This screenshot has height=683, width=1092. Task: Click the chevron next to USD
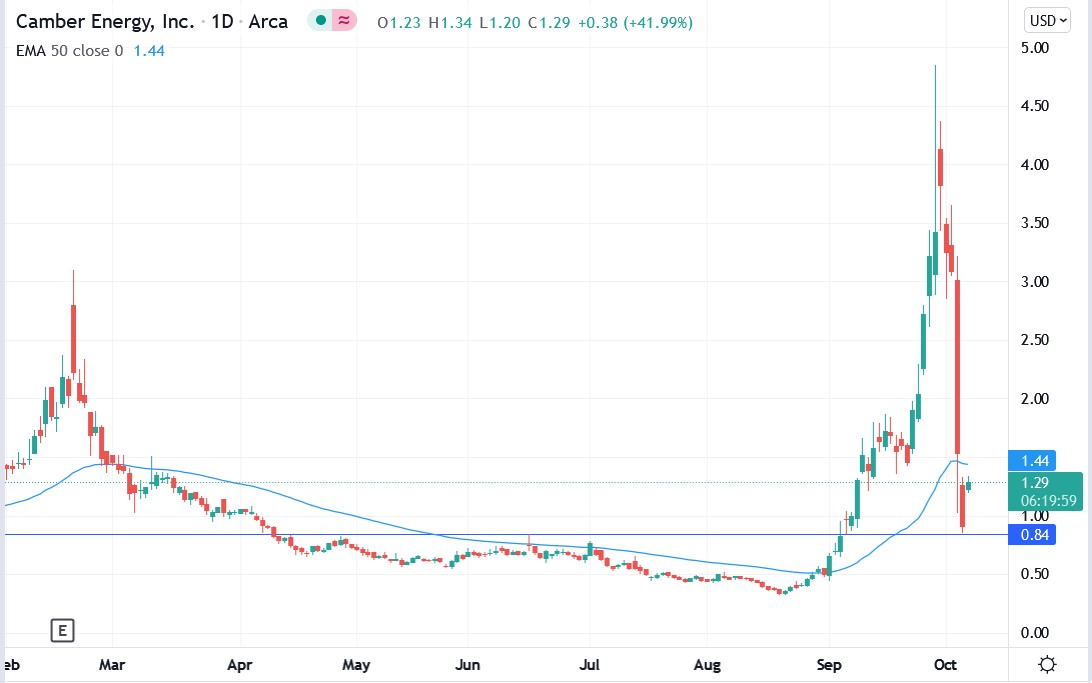1063,19
